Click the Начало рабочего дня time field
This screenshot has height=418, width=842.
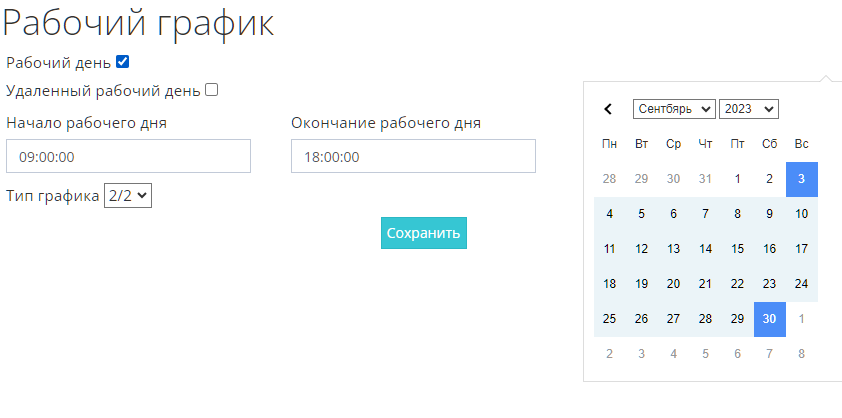tap(128, 157)
